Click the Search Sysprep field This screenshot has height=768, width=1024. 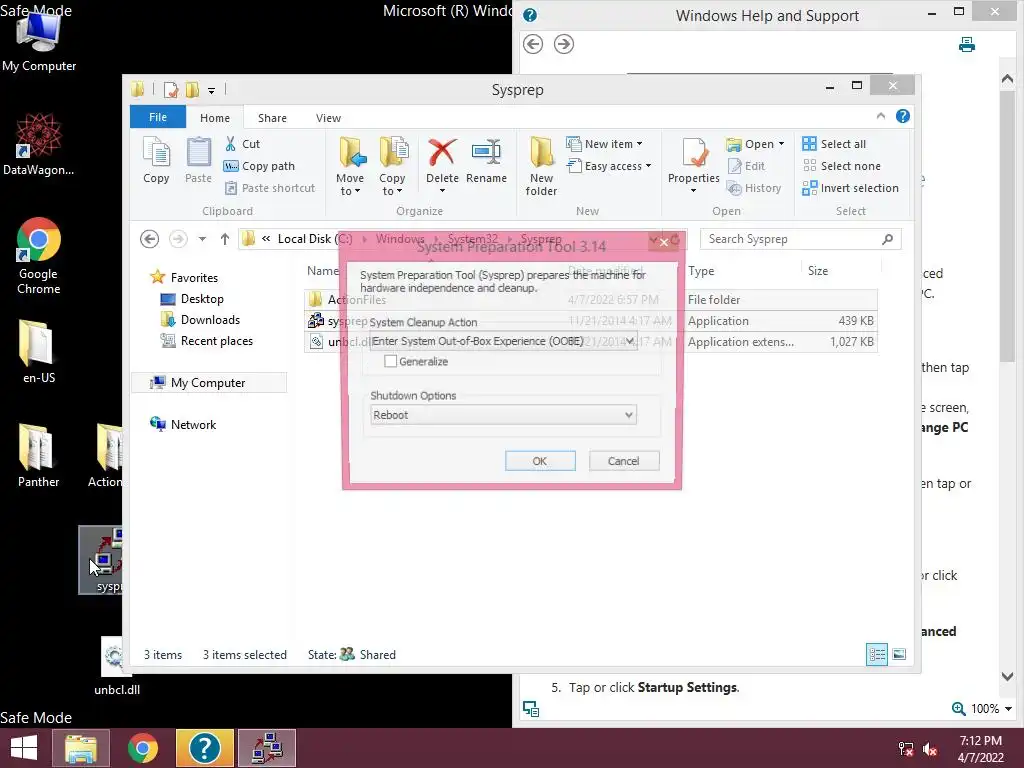click(800, 239)
